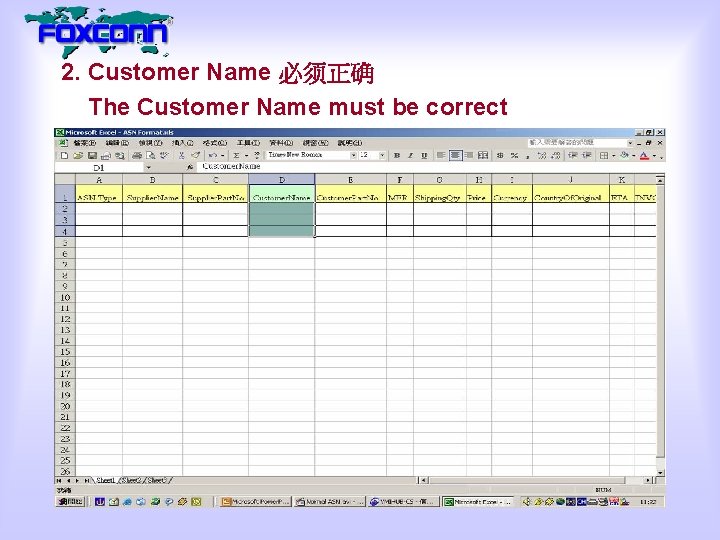
Task: Click the Print printer icon
Action: pyautogui.click(x=137, y=156)
